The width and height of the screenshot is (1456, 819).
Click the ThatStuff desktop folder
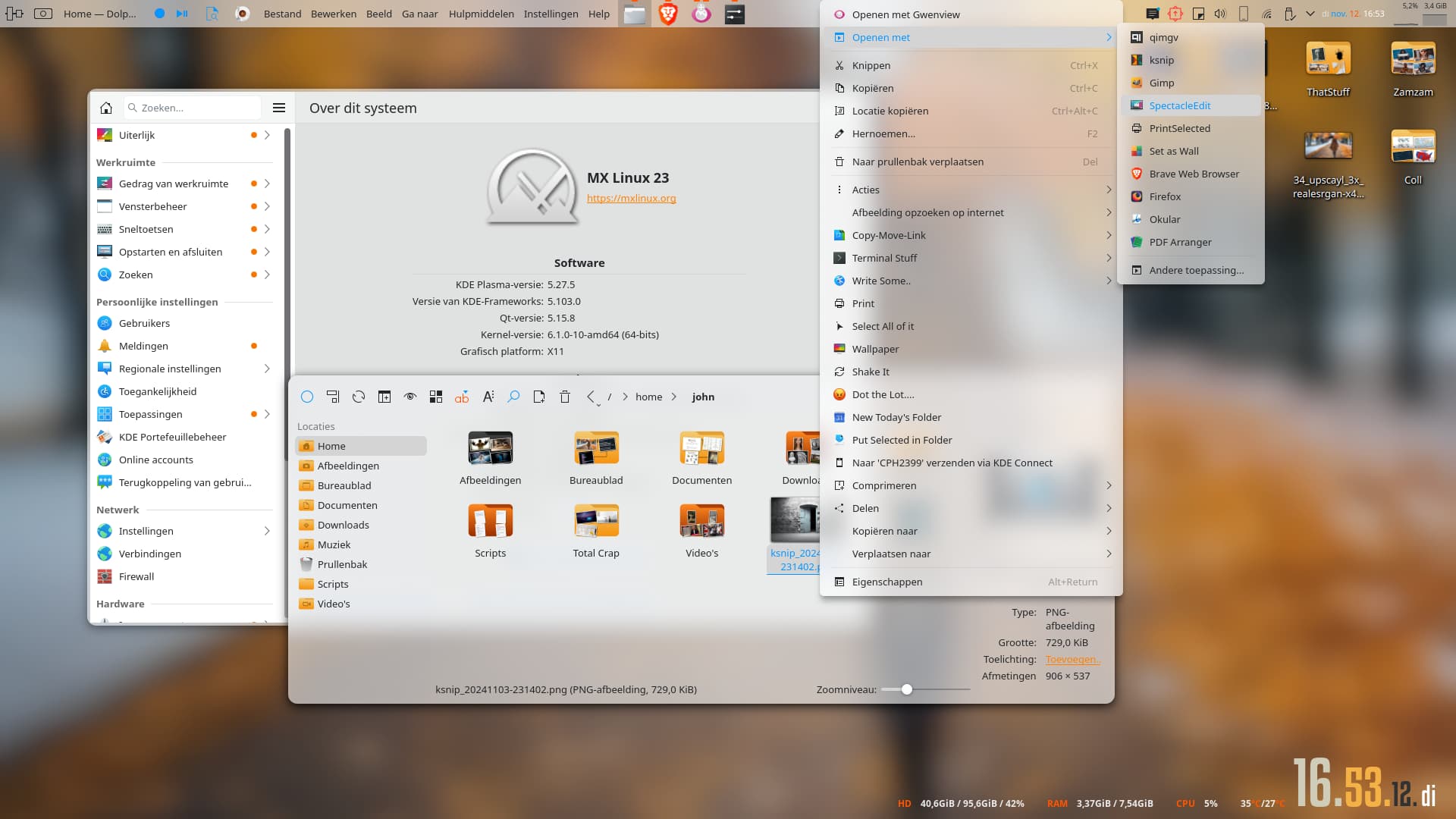coord(1328,69)
